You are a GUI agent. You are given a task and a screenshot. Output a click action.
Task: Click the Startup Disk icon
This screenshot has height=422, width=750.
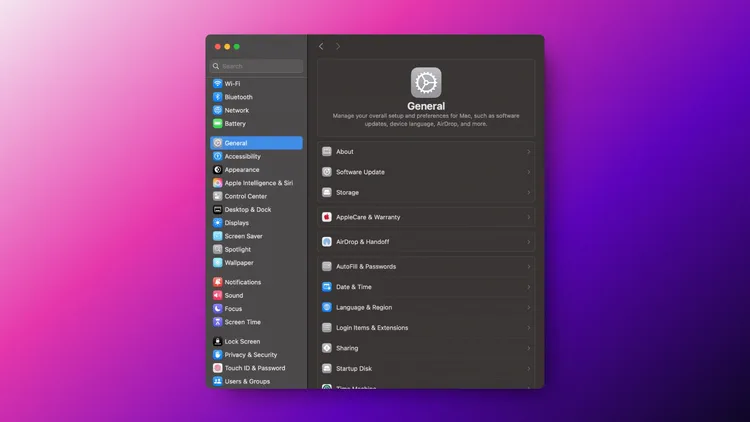(327, 368)
